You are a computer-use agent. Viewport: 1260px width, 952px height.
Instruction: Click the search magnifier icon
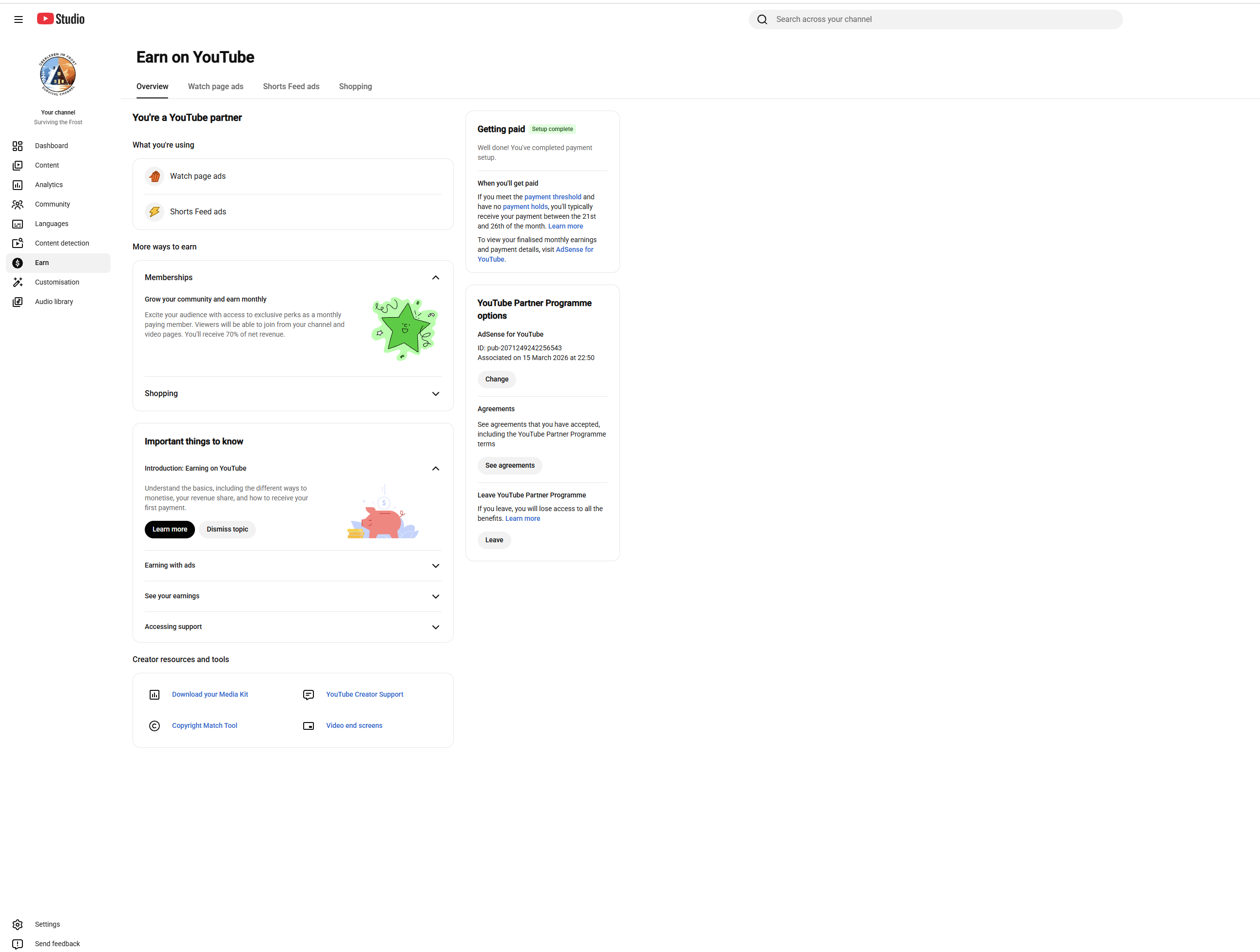click(x=762, y=19)
